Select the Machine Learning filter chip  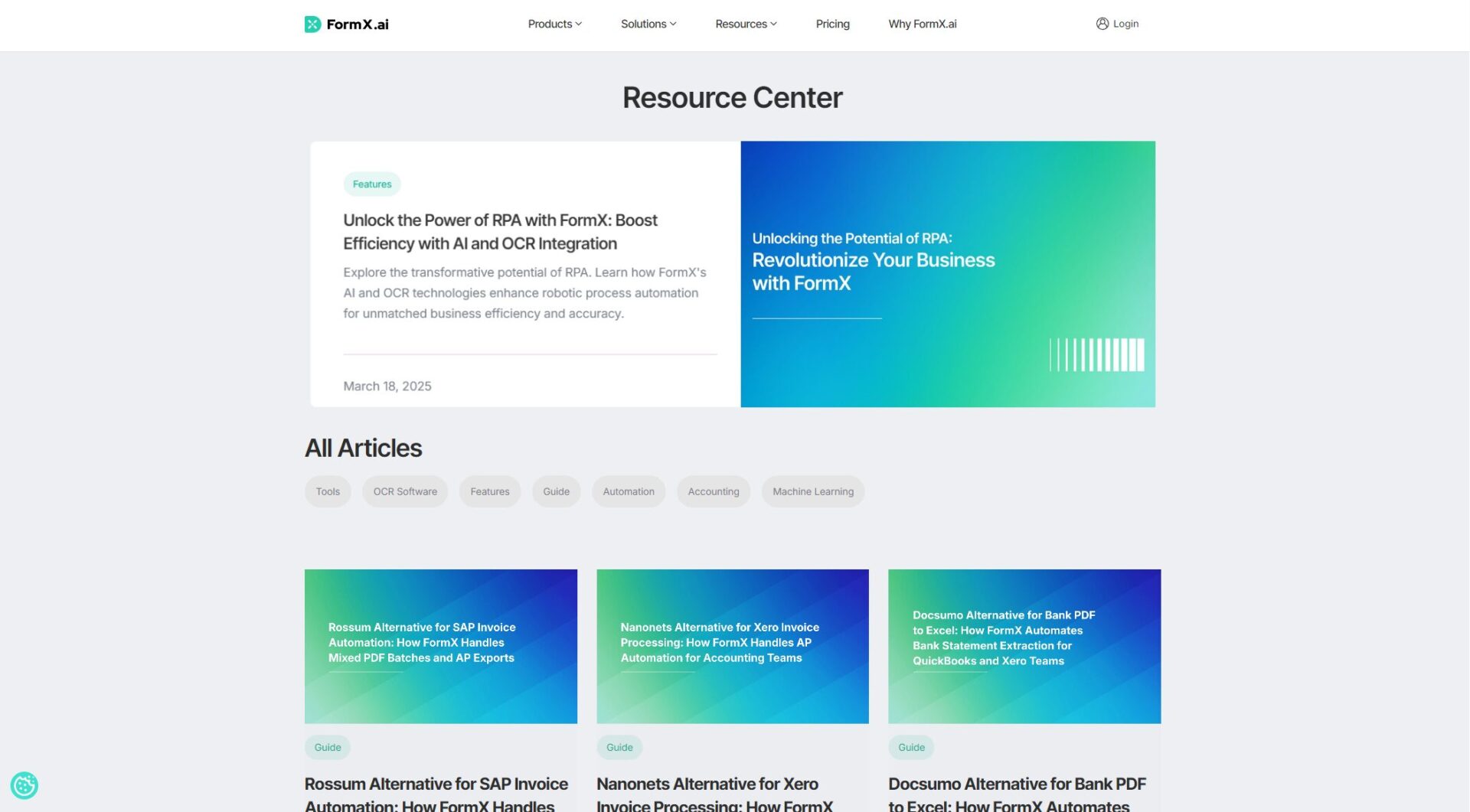(812, 491)
